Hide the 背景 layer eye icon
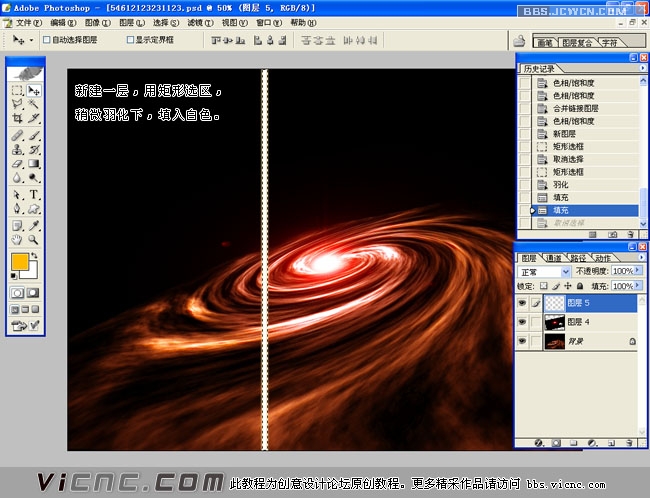Viewport: 650px width, 498px height. (522, 341)
